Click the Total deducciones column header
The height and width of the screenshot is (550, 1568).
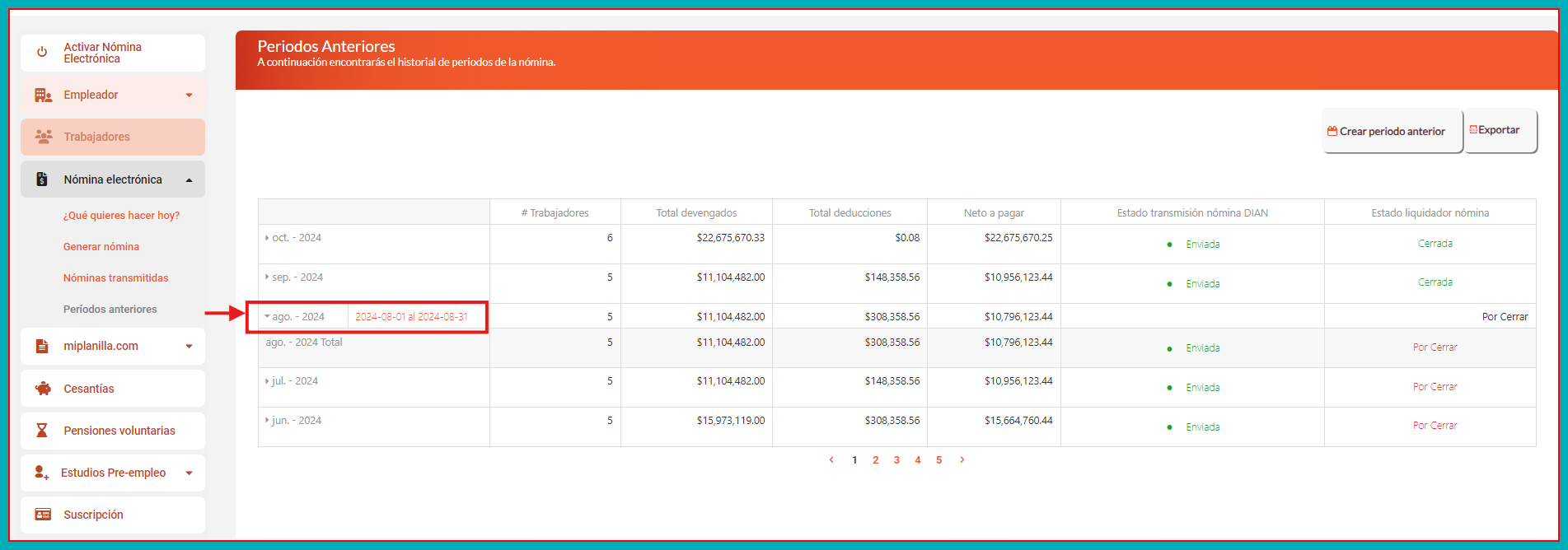tap(850, 212)
